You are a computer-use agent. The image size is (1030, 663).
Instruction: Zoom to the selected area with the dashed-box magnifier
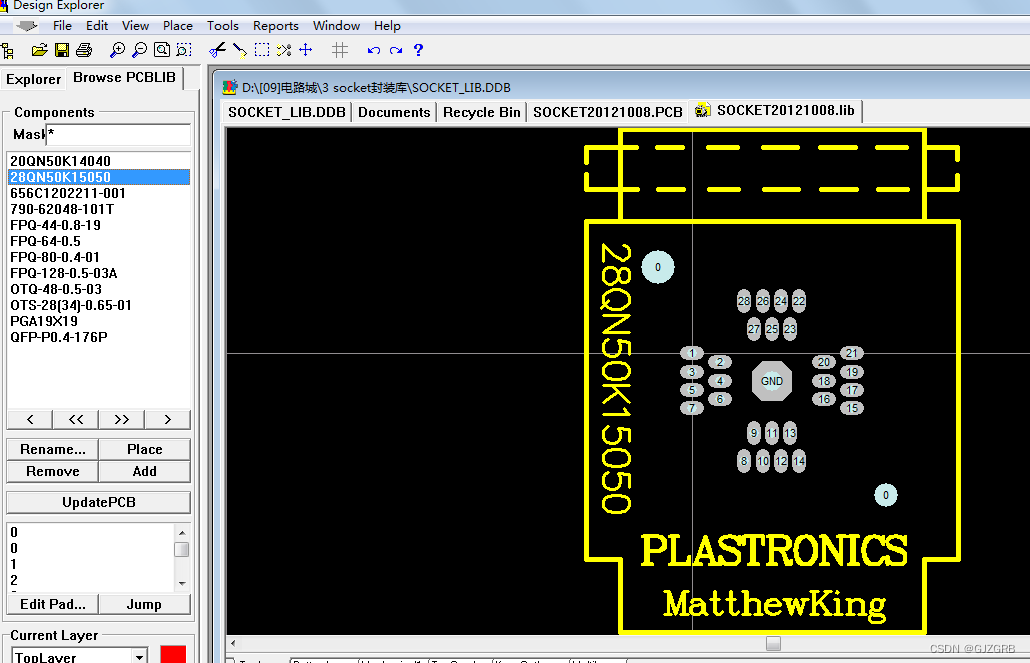(184, 50)
